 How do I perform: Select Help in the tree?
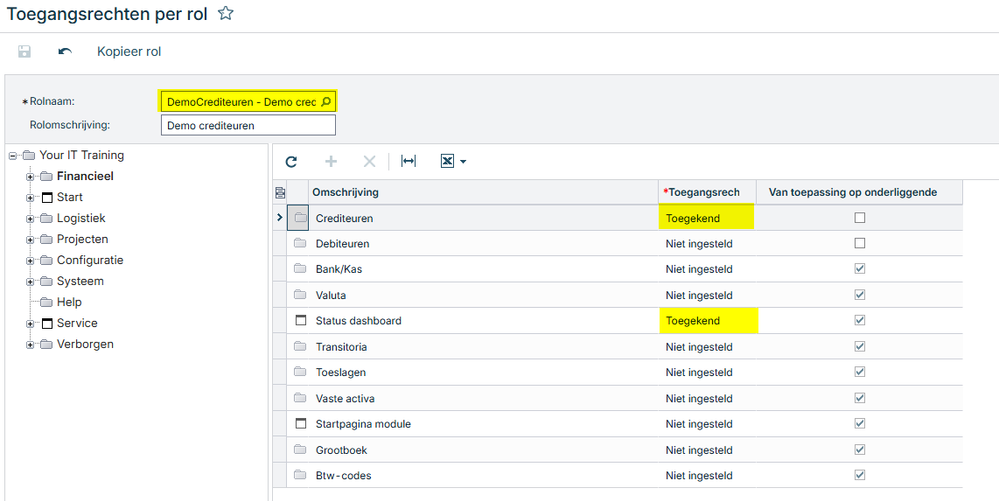[69, 302]
